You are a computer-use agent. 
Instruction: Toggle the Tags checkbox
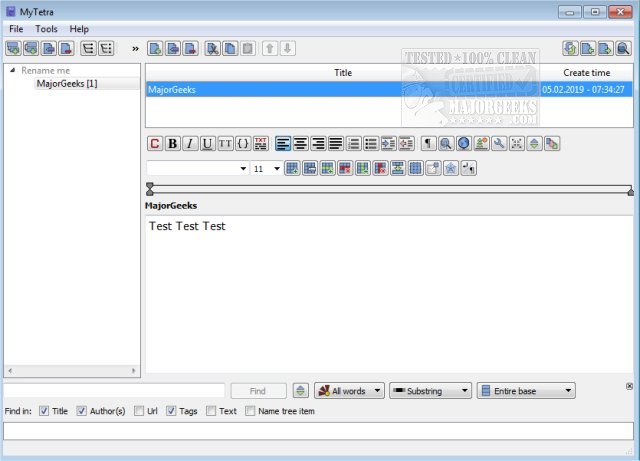[171, 411]
